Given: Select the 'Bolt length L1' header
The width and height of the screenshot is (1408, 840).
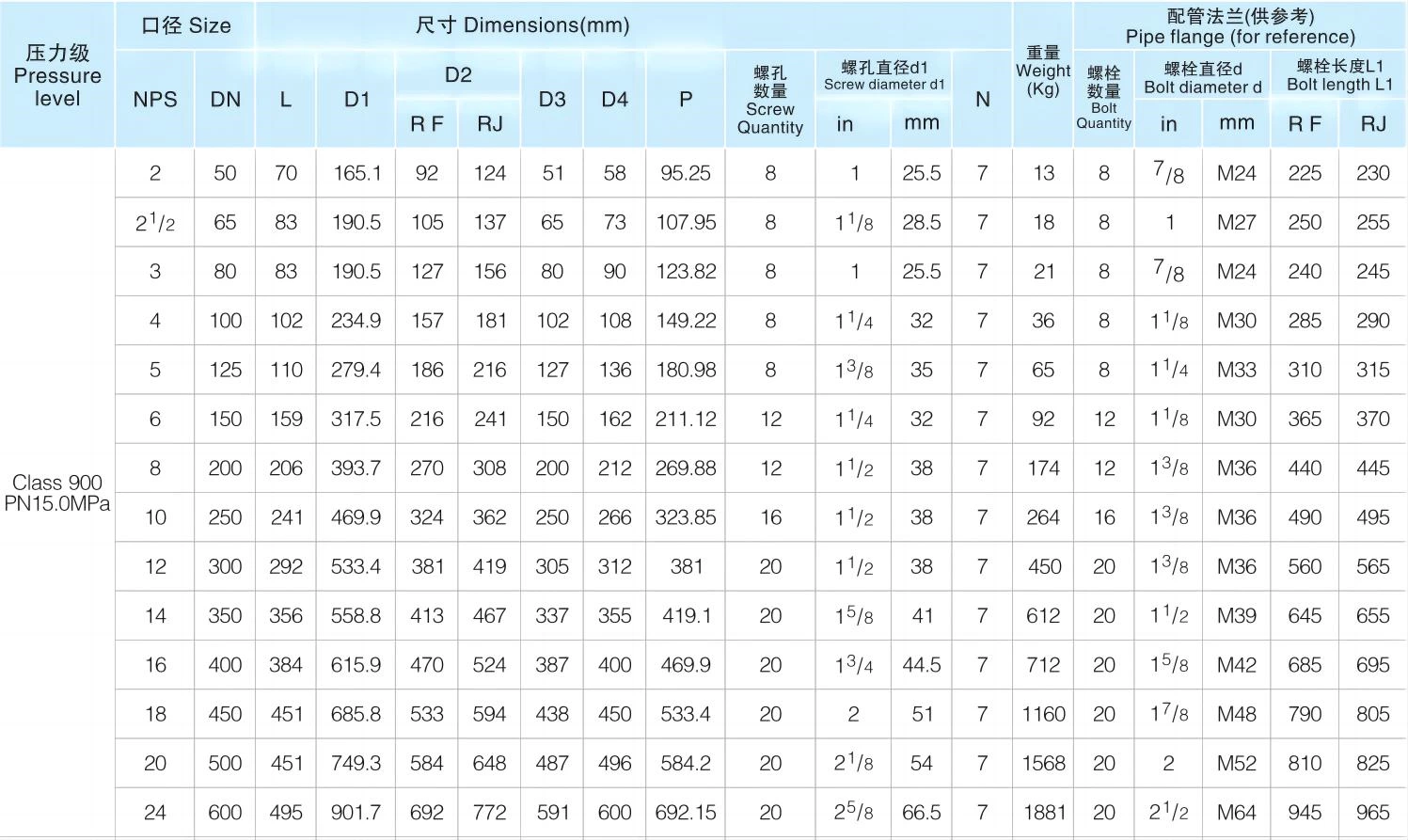Looking at the screenshot, I should tap(1339, 74).
